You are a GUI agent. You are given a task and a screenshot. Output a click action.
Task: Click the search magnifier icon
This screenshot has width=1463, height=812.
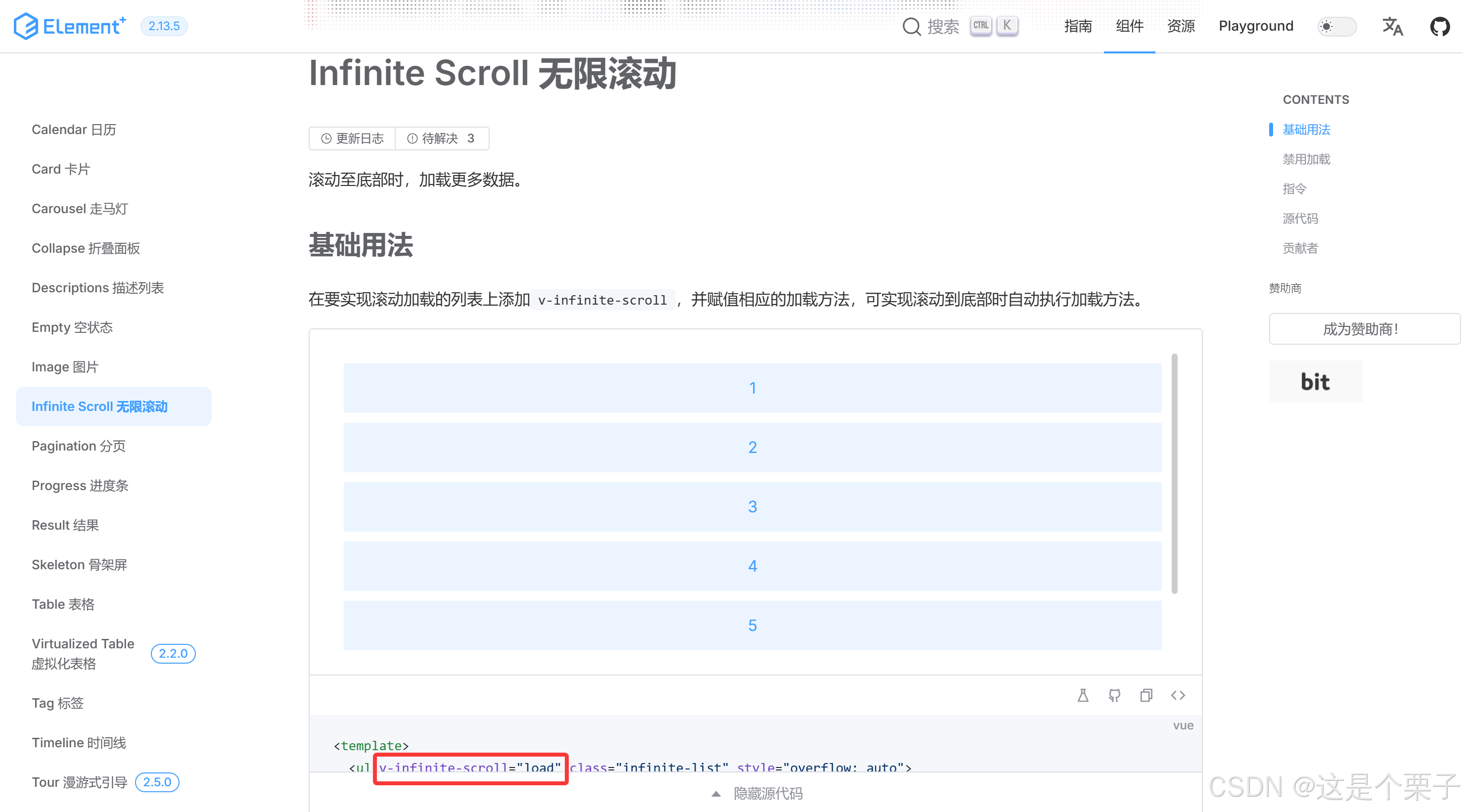coord(911,26)
